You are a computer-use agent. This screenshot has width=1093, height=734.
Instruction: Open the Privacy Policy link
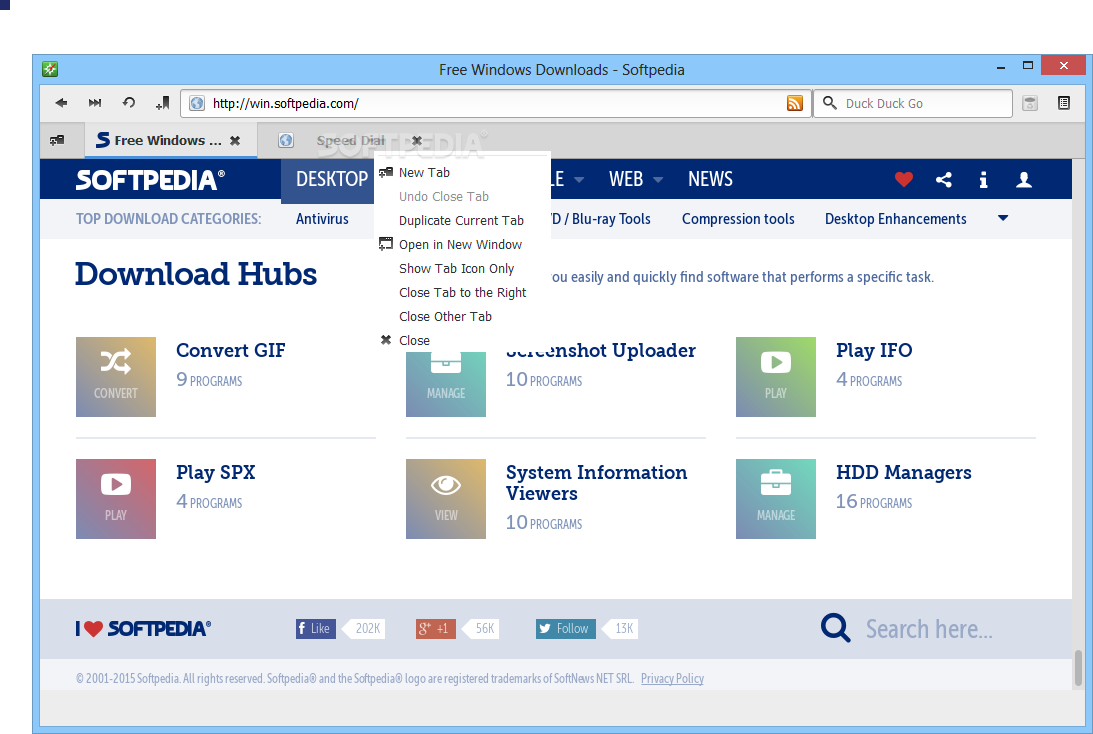click(672, 678)
